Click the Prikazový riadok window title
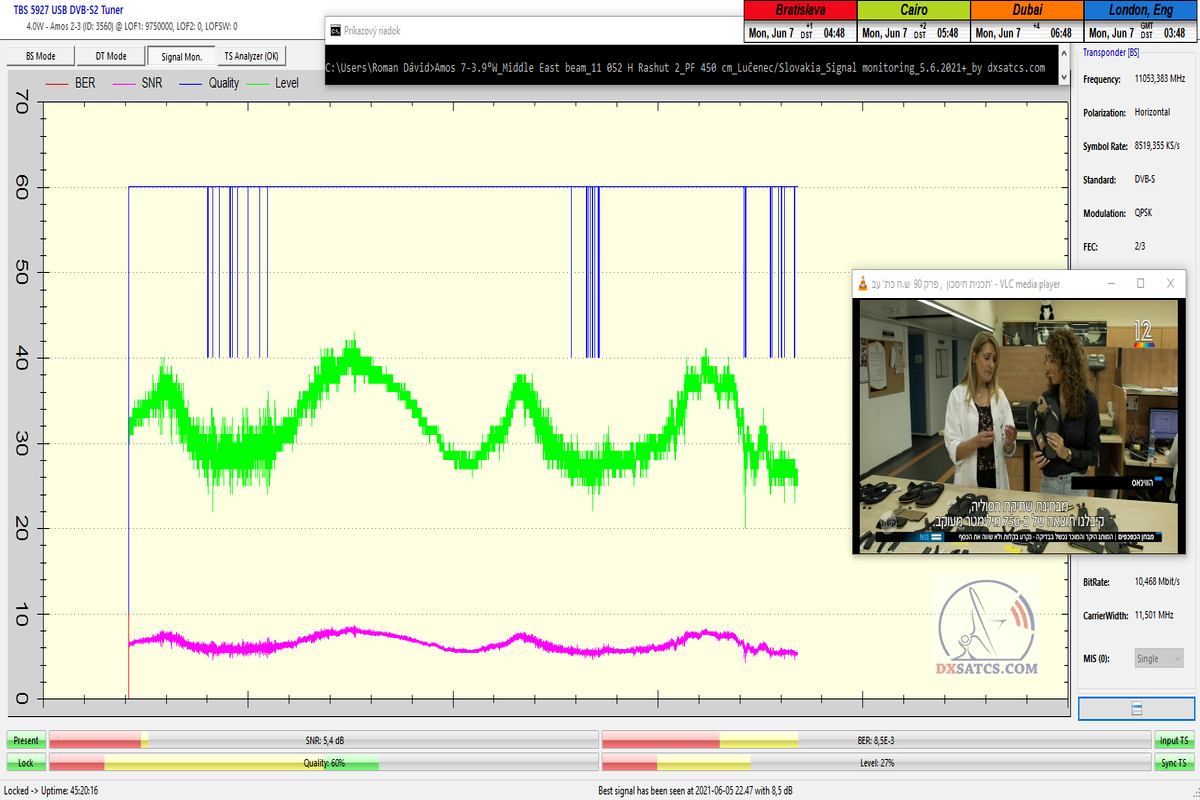 coord(374,31)
